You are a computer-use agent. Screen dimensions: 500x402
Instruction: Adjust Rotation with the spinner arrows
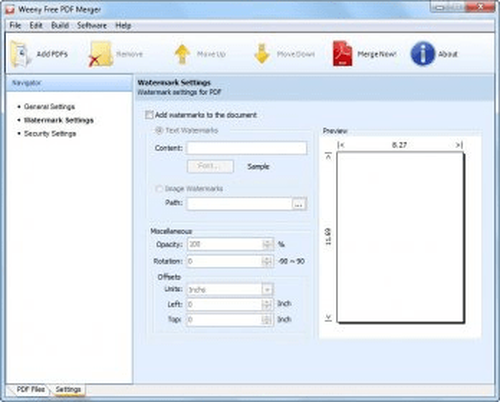267,261
